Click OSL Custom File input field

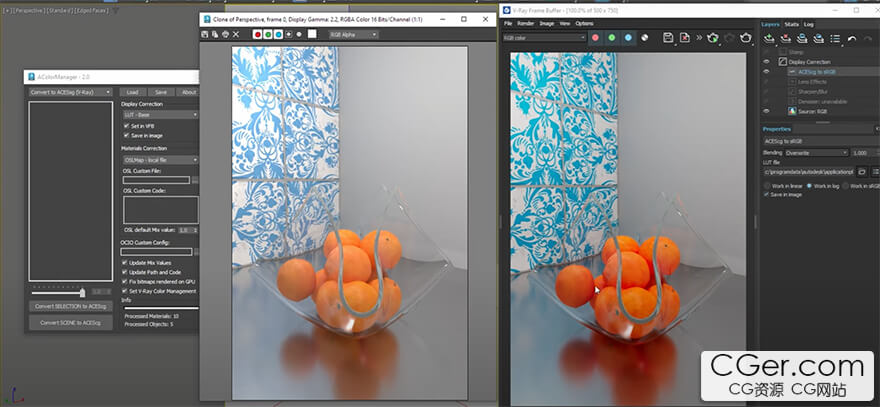pos(157,180)
